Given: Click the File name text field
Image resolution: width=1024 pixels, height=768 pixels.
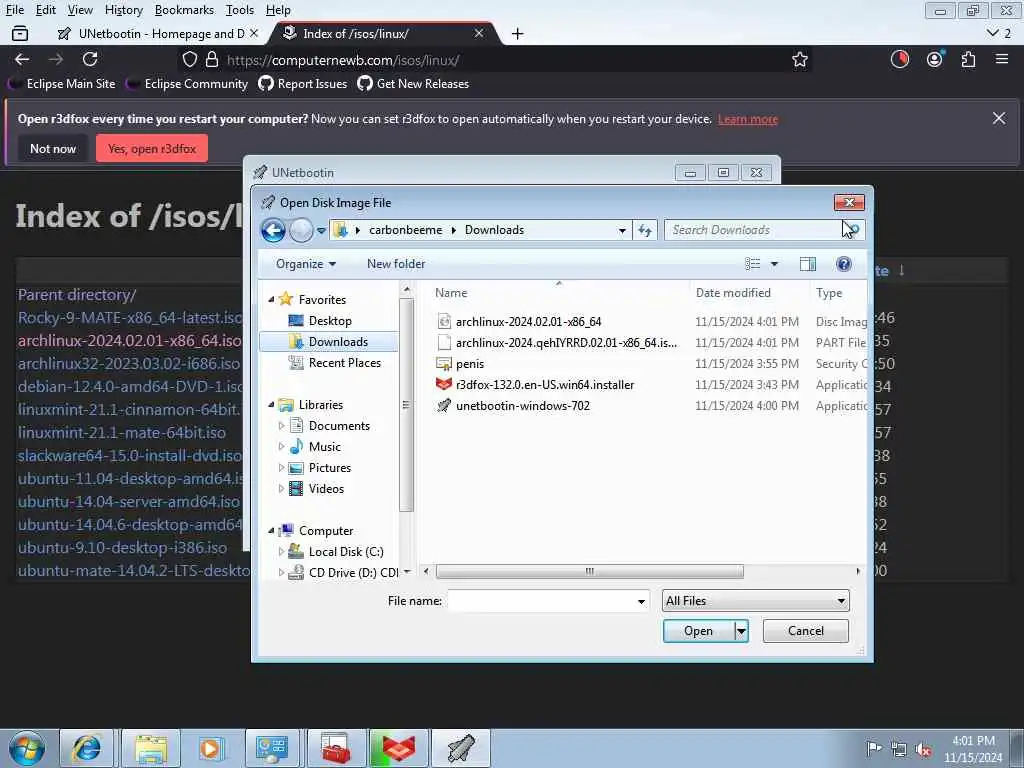Looking at the screenshot, I should 541,601.
